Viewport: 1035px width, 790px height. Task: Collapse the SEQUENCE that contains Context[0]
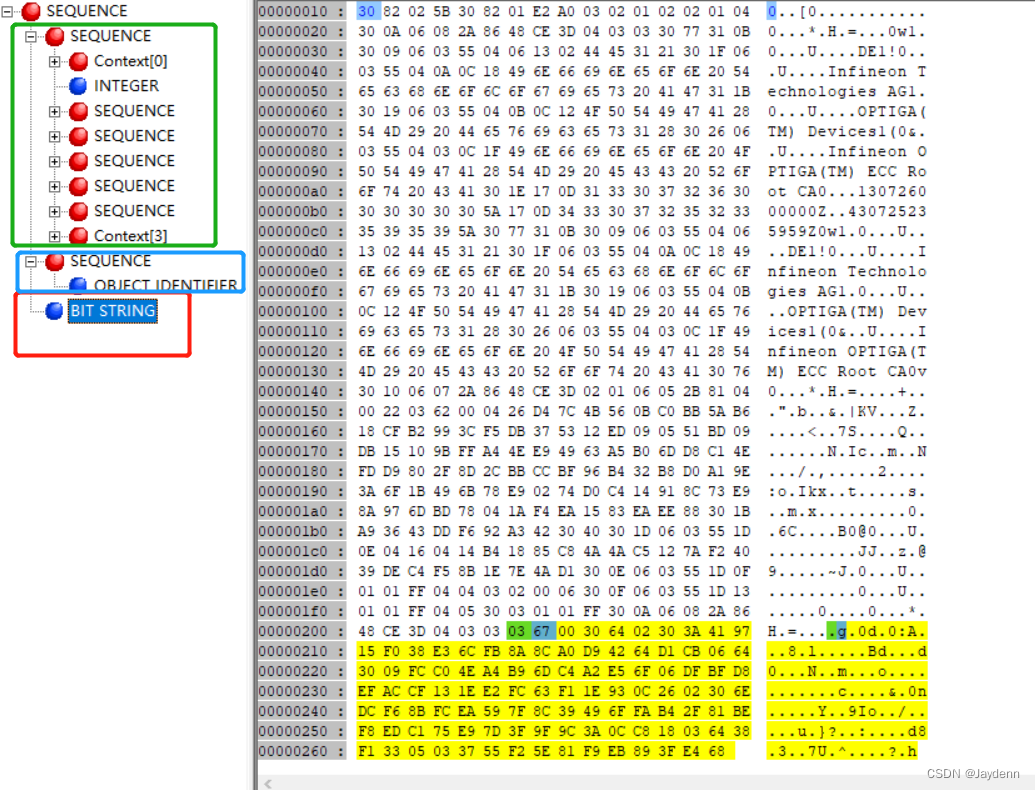point(30,36)
